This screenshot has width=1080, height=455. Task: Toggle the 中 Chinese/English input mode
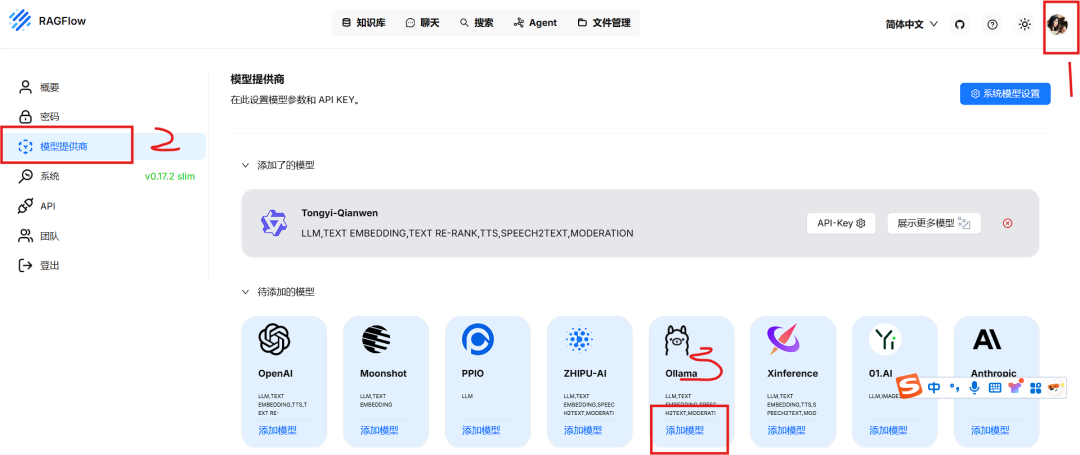pyautogui.click(x=934, y=388)
